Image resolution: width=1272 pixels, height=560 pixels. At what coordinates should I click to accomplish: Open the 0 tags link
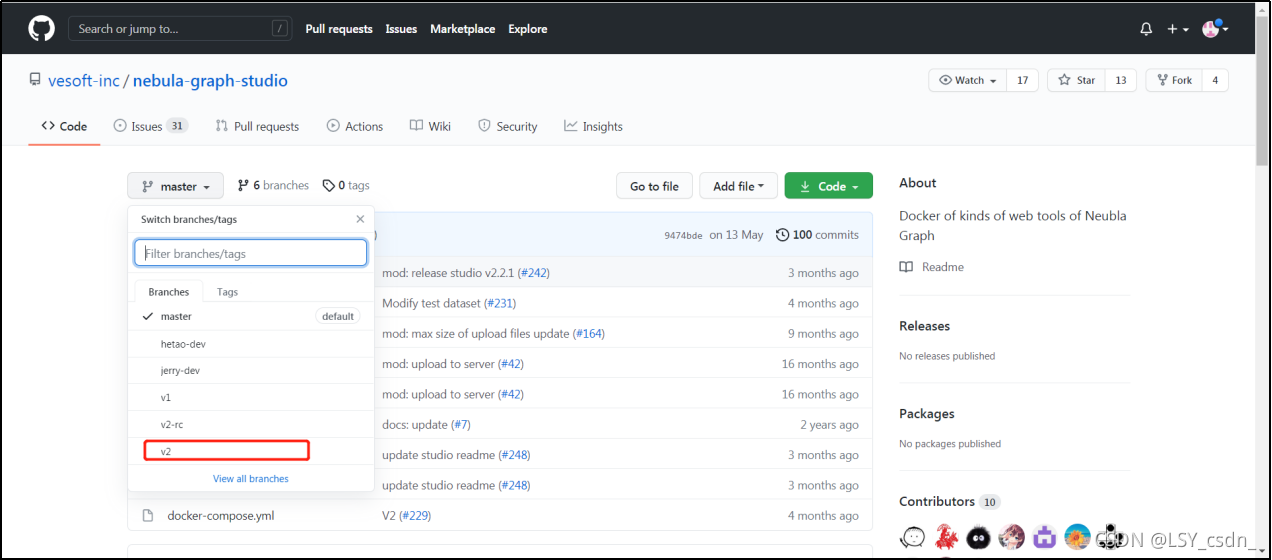(346, 186)
